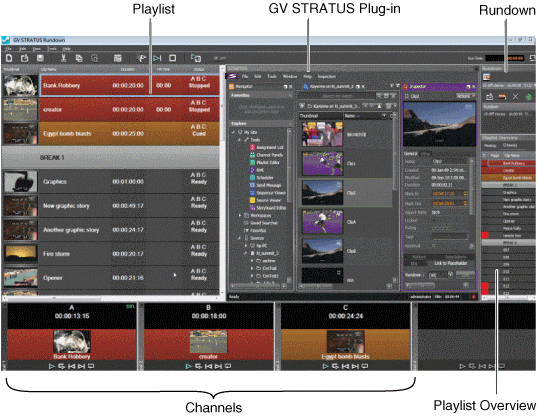The image size is (537, 416).
Task: Expand the Workspaces tree node
Action: coord(240,215)
